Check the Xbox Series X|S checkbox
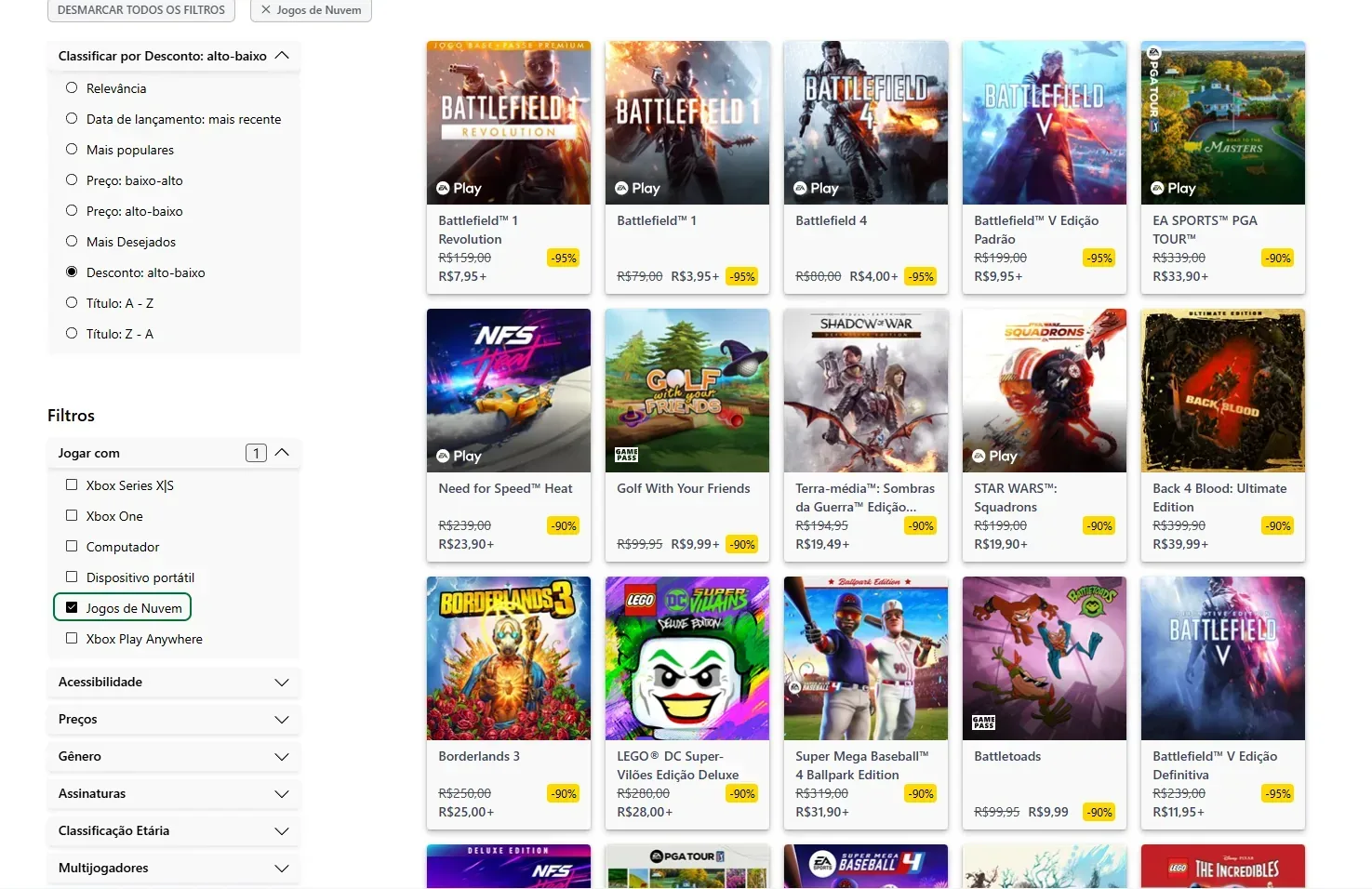Viewport: 1372px width, 889px height. [72, 485]
